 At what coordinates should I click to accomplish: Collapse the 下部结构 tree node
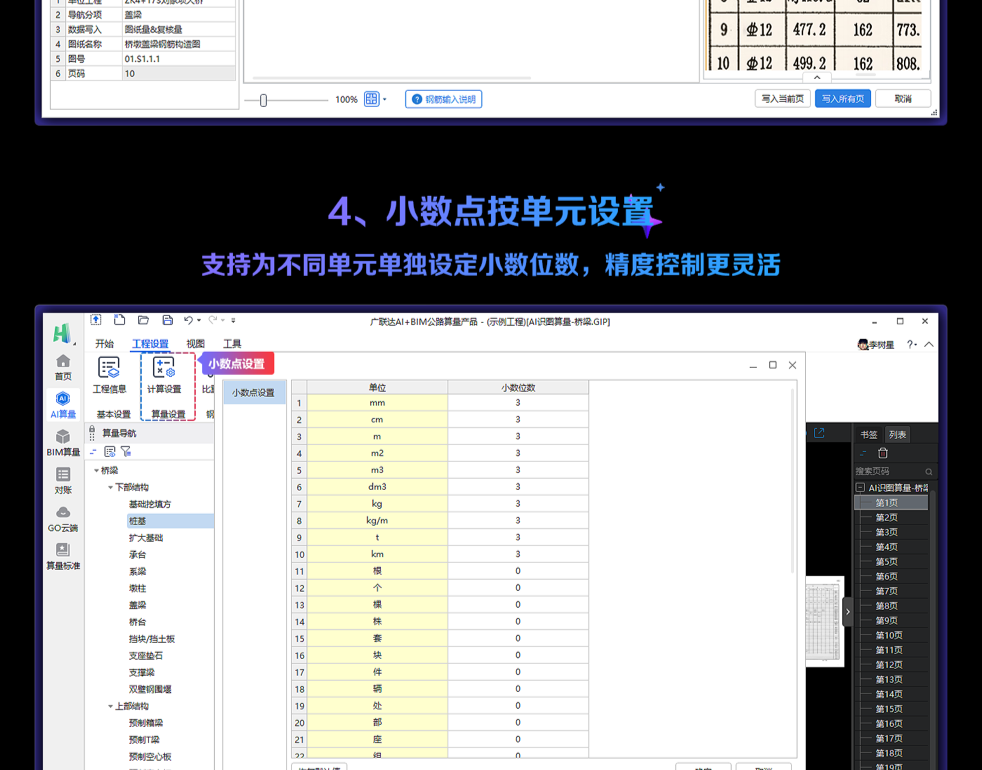pos(110,487)
